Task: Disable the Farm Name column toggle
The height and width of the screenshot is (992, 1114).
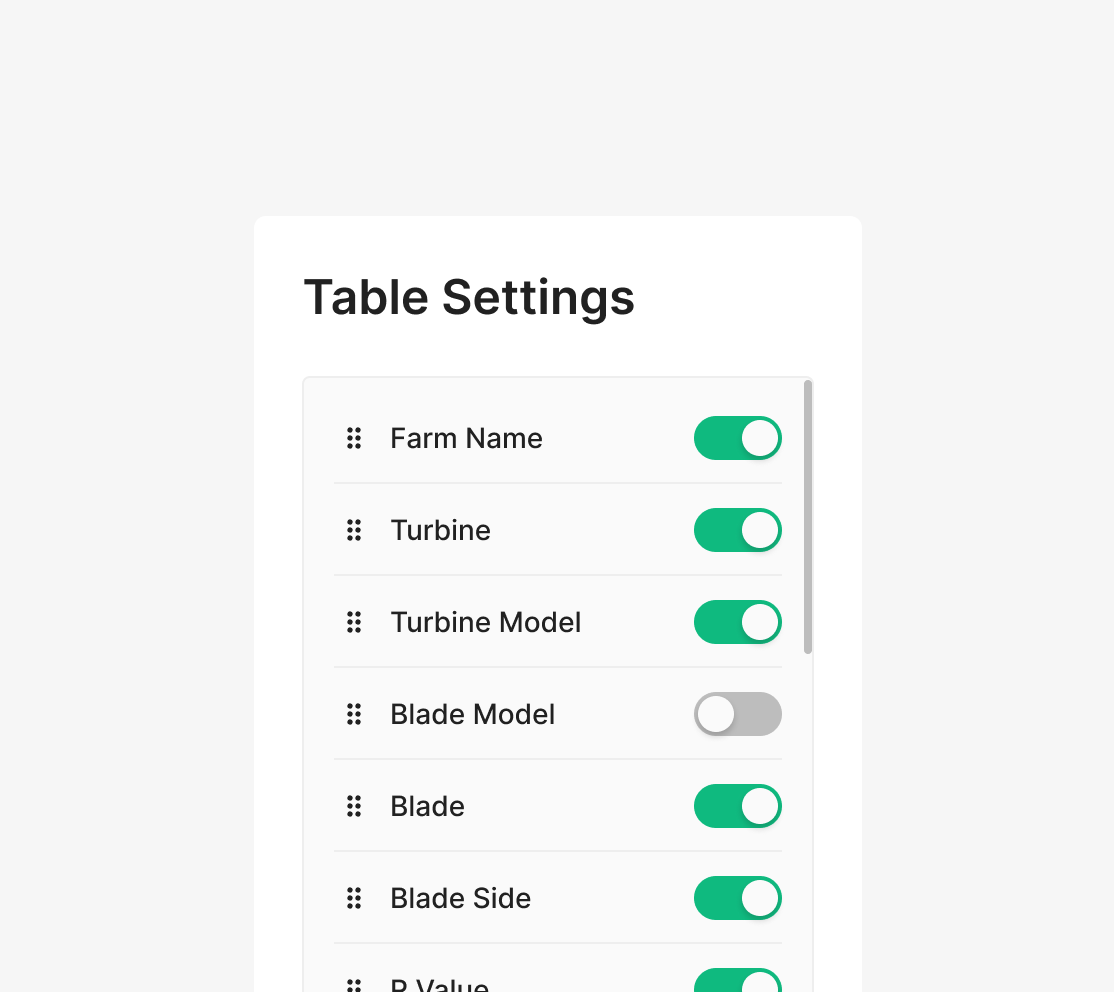Action: 738,438
